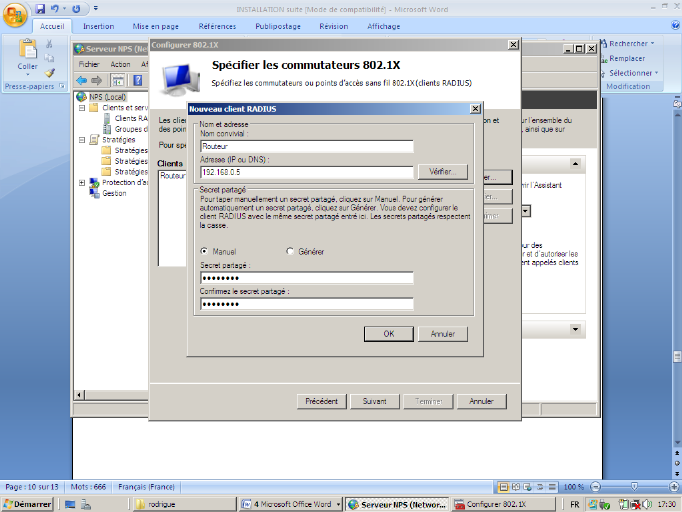Viewport: 682px width, 512px height.
Task: Open the Mise en page ribbon tab
Action: (156, 26)
